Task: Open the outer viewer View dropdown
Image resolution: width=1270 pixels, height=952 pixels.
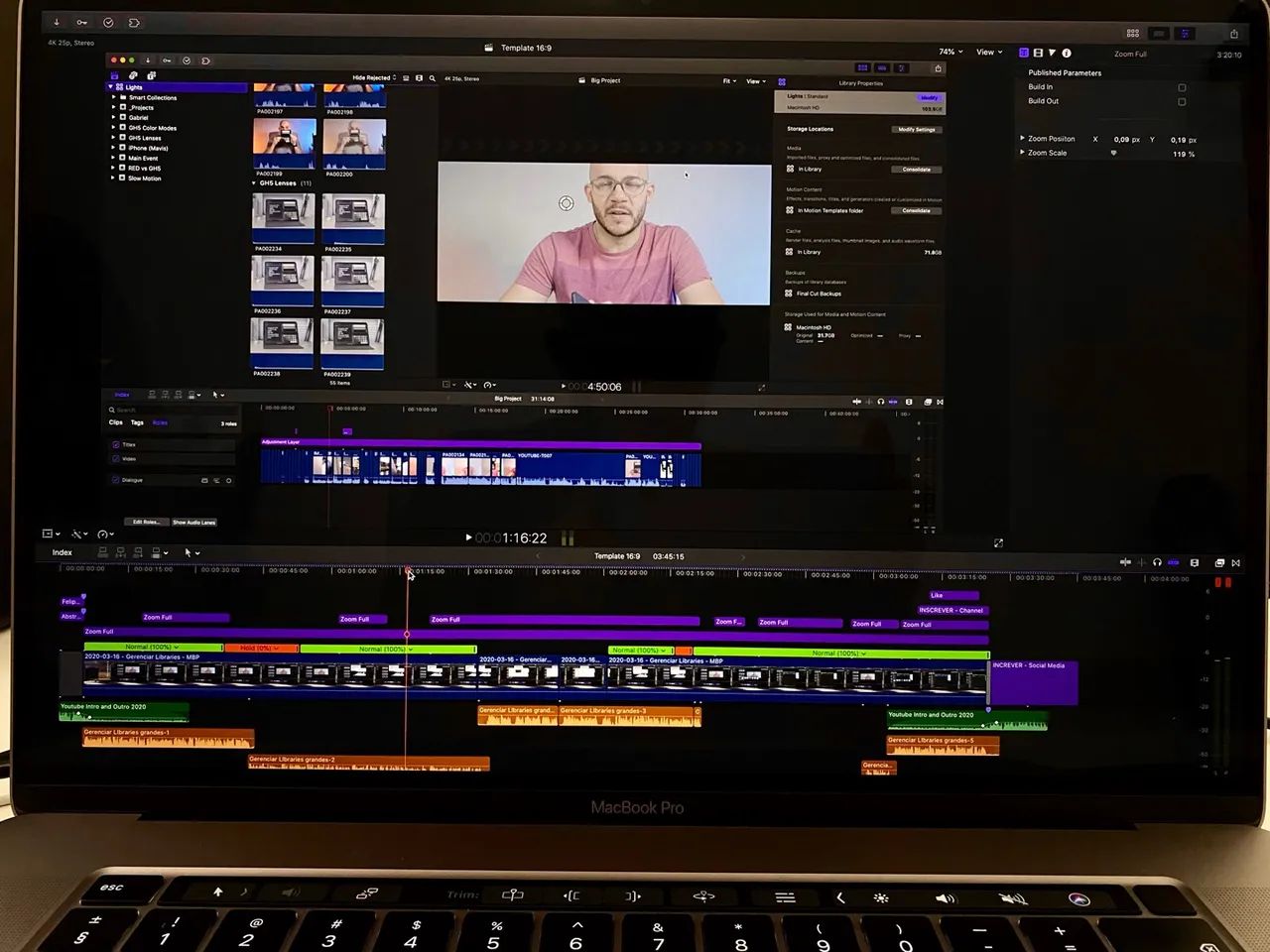Action: click(989, 52)
